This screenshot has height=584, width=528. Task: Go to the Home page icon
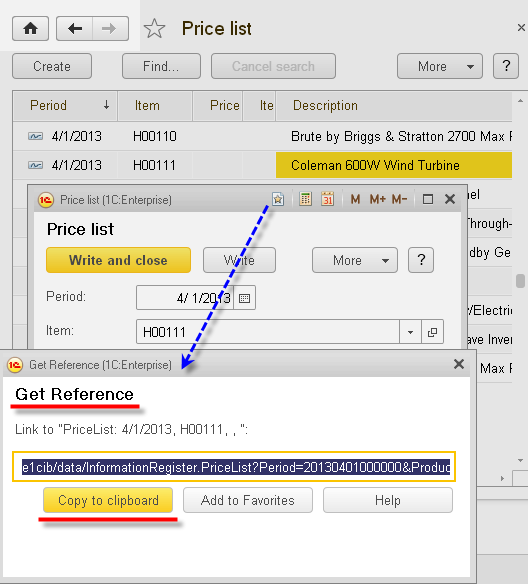coord(31,29)
